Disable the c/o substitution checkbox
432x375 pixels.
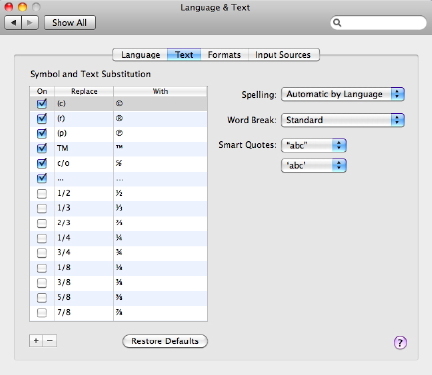42,163
